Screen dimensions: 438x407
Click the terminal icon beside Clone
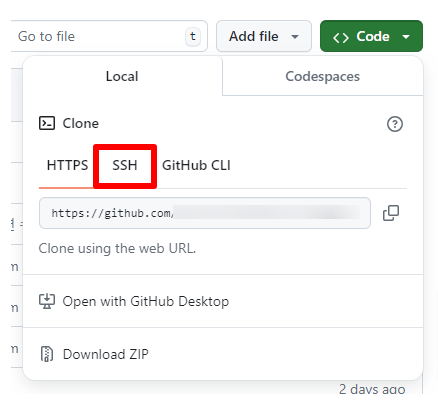click(47, 123)
